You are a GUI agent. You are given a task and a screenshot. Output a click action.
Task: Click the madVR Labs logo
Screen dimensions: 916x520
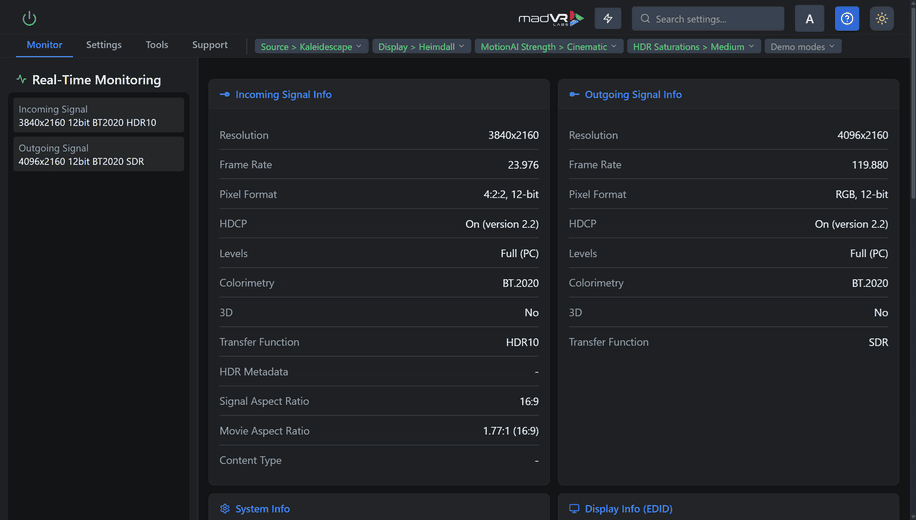click(x=551, y=18)
